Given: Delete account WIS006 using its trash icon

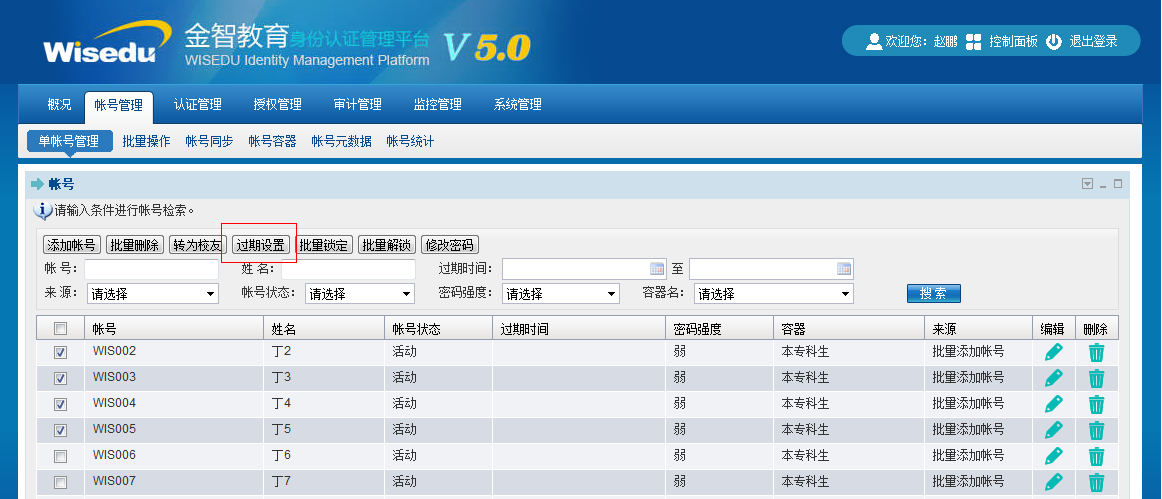Looking at the screenshot, I should [1096, 456].
